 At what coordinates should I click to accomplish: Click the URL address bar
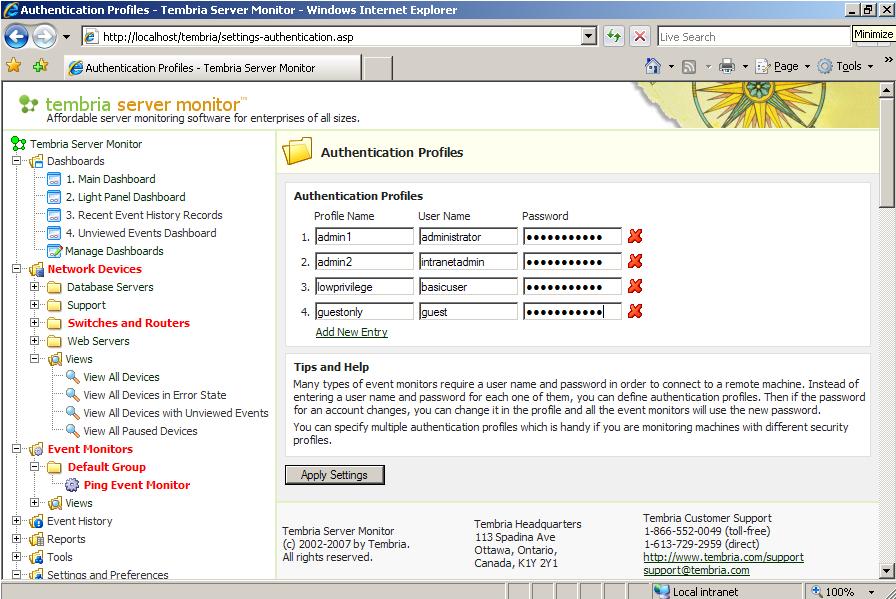[333, 37]
